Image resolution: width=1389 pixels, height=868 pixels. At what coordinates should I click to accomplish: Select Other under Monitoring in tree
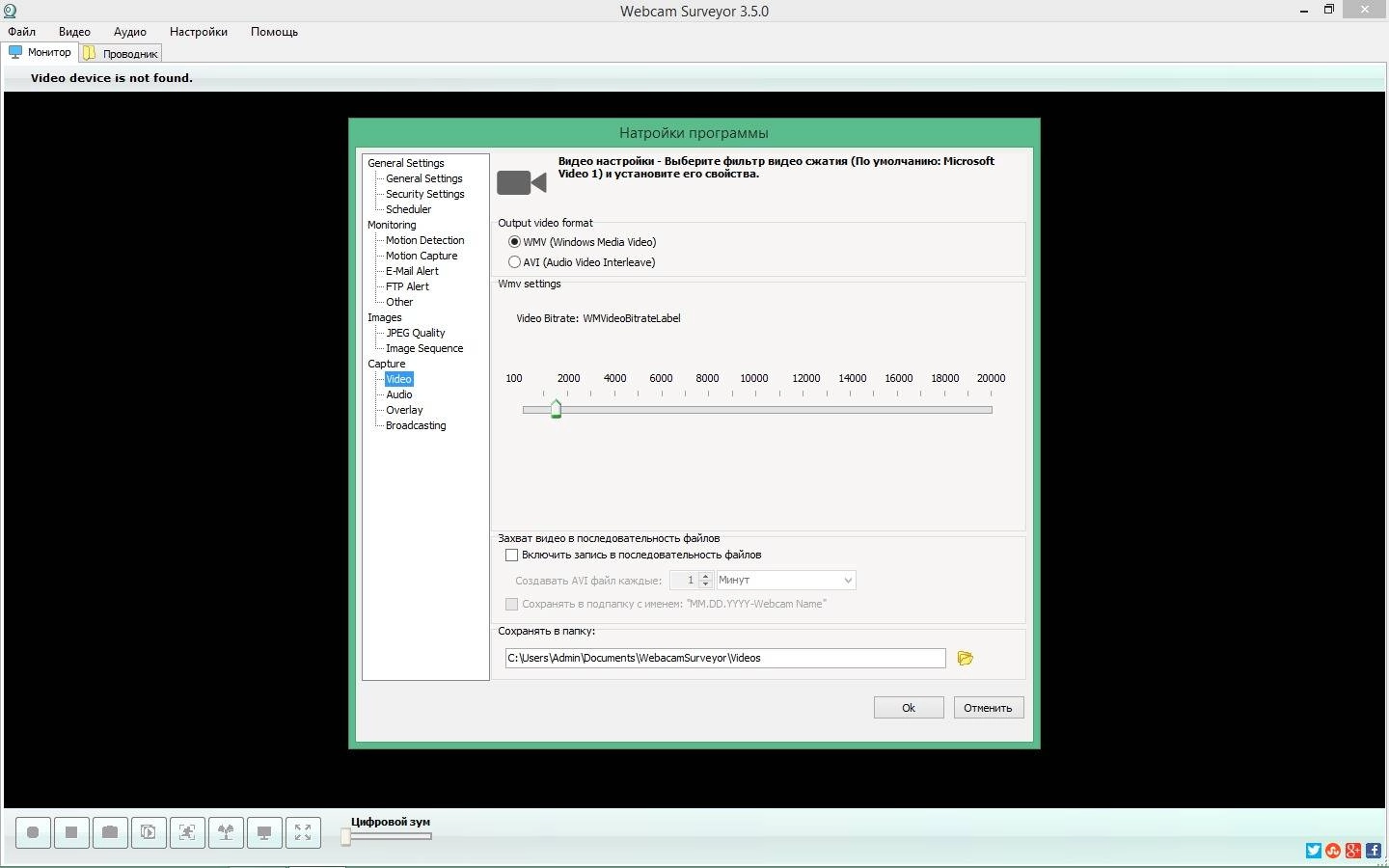[399, 302]
